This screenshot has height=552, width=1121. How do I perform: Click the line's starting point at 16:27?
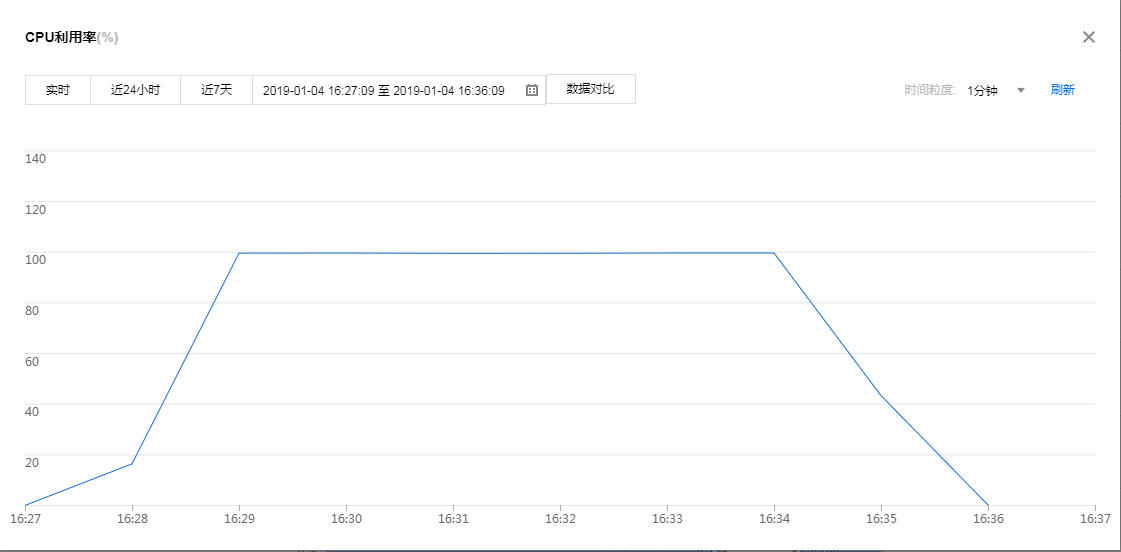point(25,505)
